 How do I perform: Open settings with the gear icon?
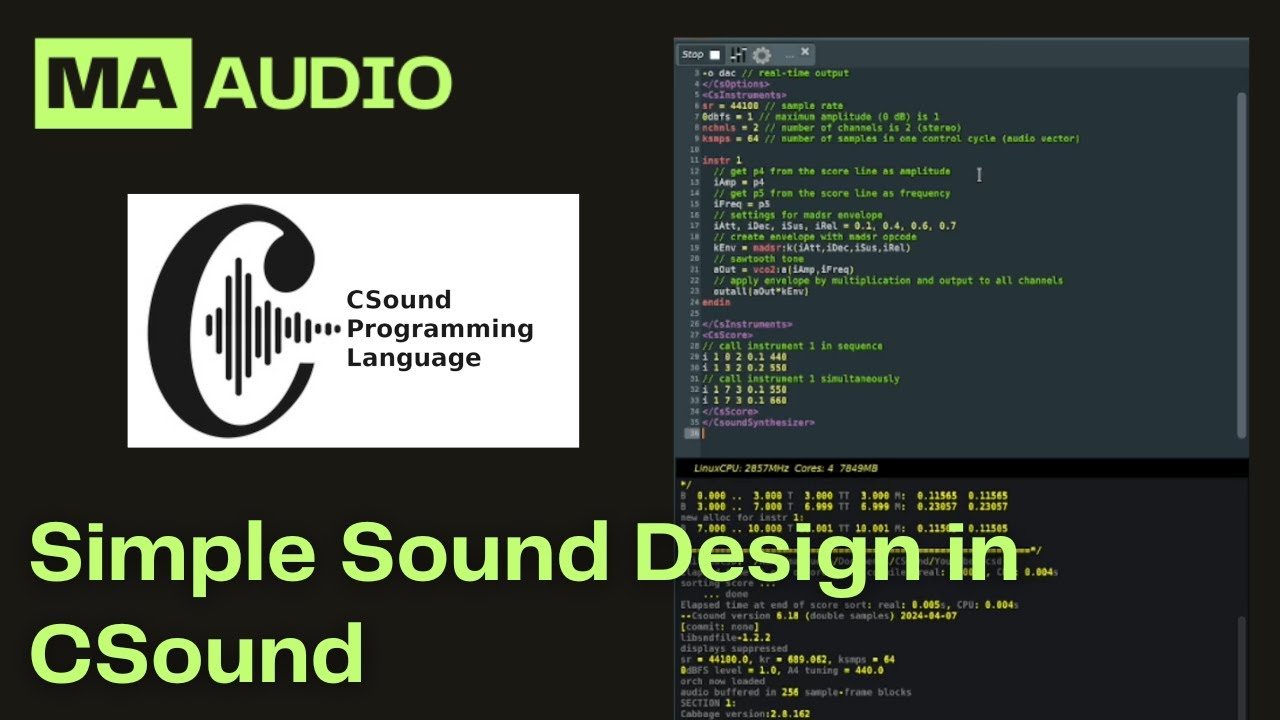click(761, 55)
